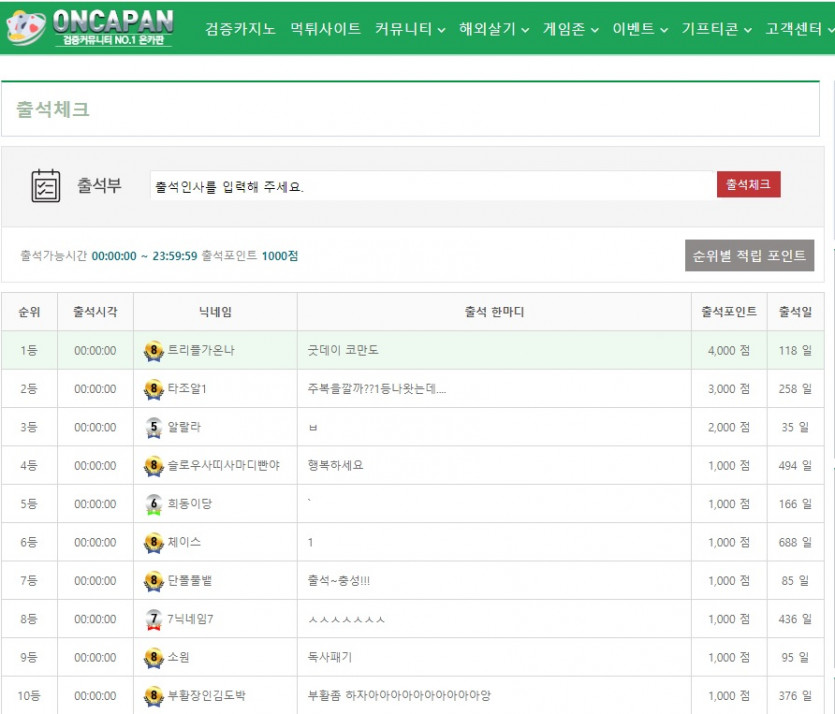
Task: Go to the 검증카지노 menu
Action: click(240, 29)
